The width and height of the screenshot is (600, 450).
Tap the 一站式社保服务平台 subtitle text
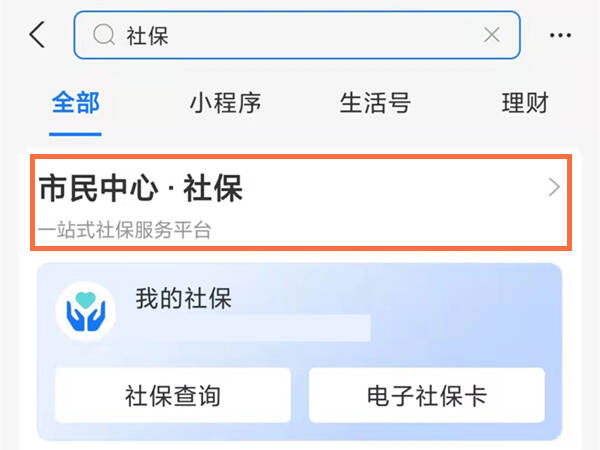(125, 230)
